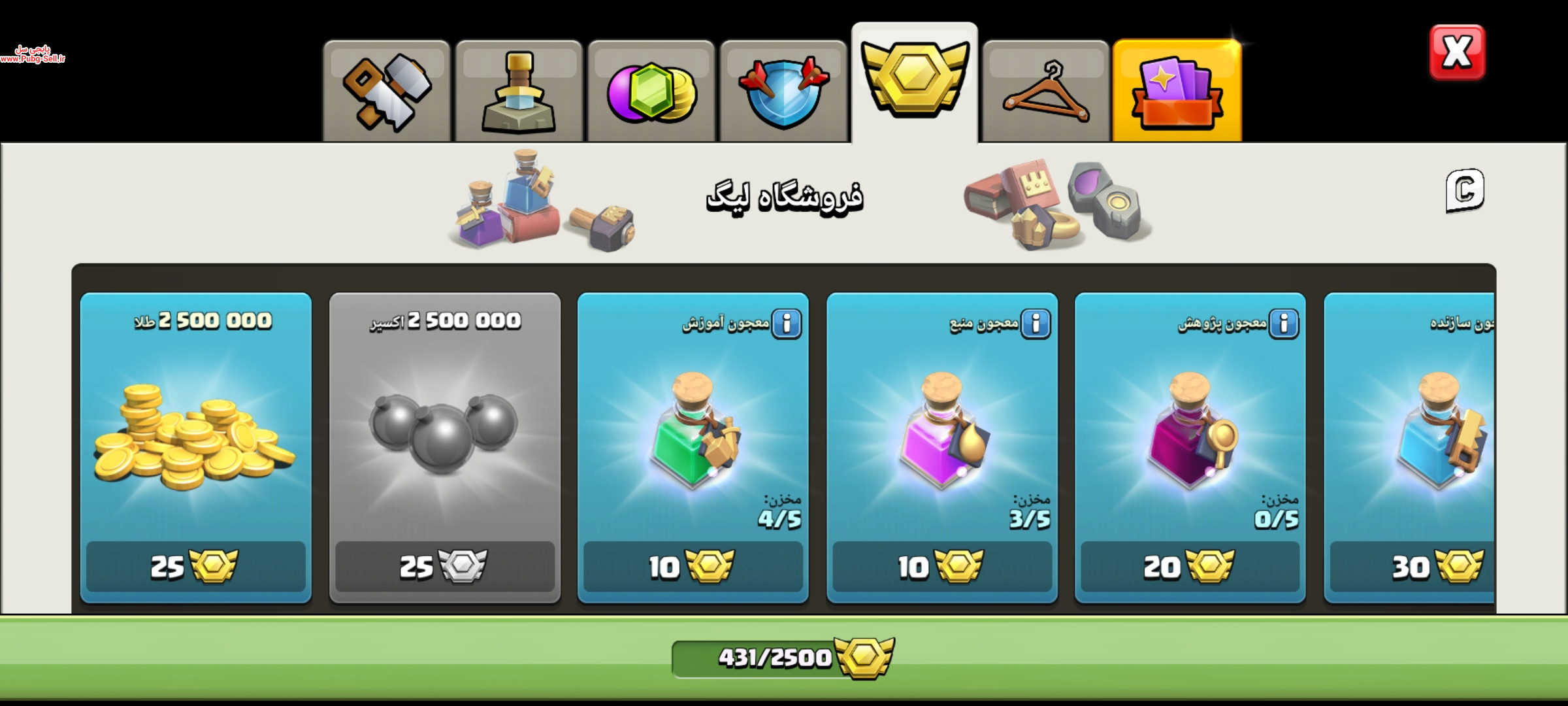
Task: Click info icon on Research Potion card
Action: [x=1284, y=324]
